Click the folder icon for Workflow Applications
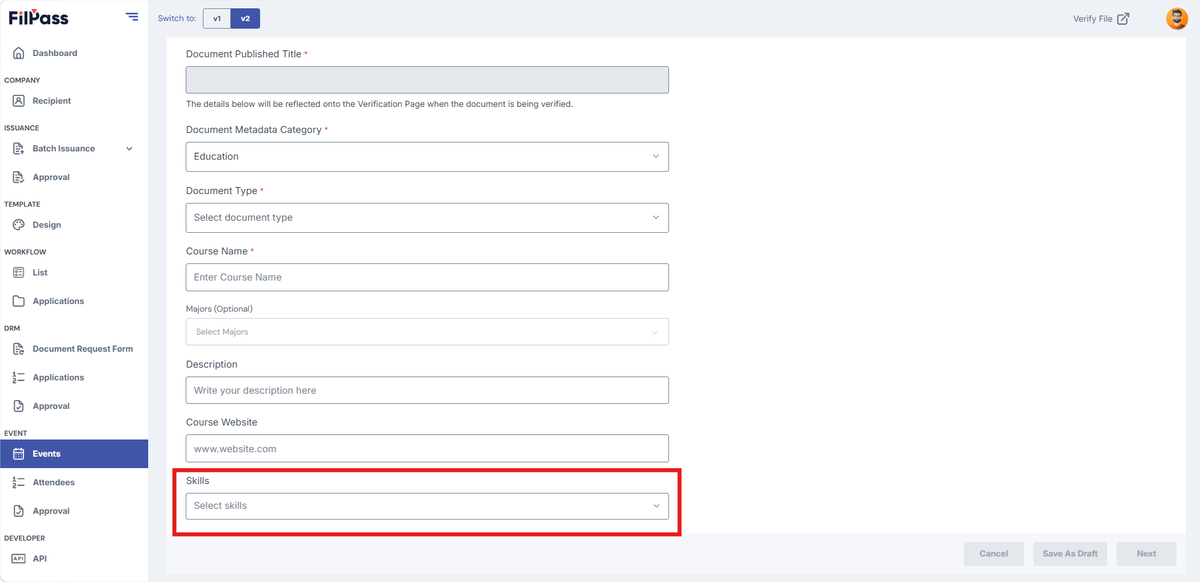This screenshot has height=582, width=1200. click(19, 301)
